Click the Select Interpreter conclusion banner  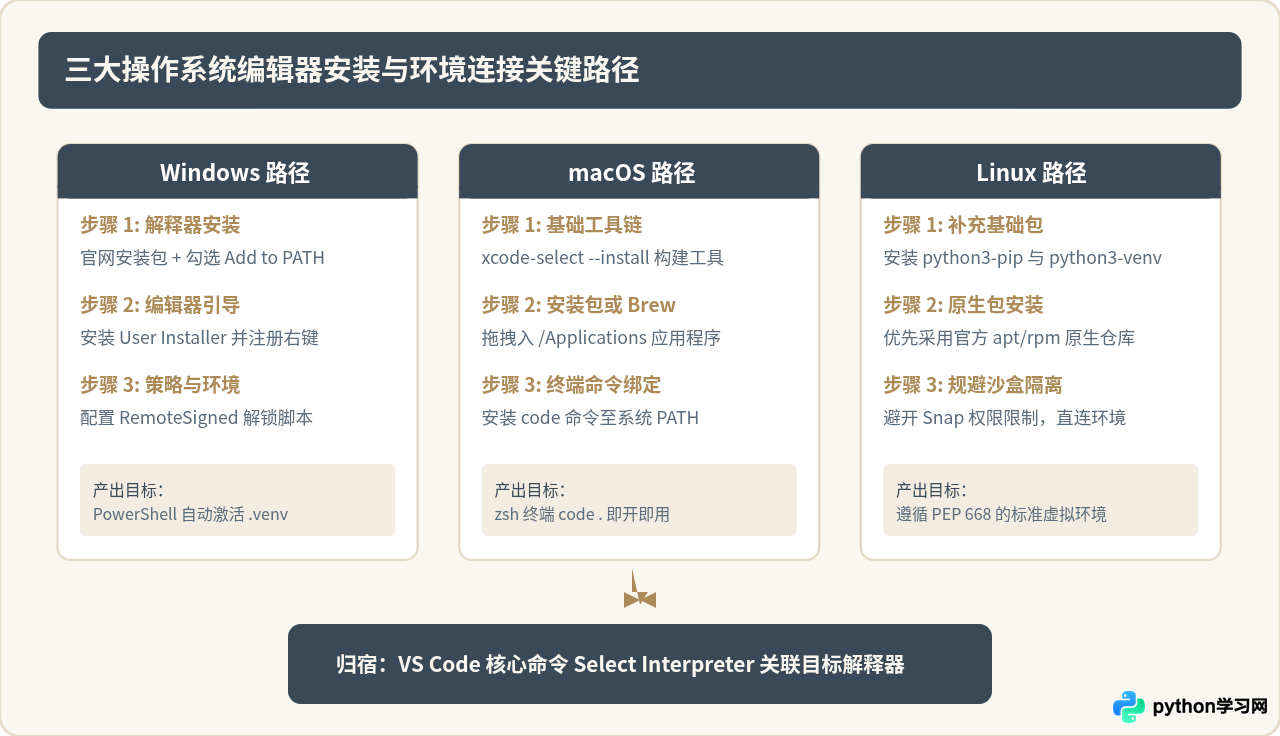(640, 664)
